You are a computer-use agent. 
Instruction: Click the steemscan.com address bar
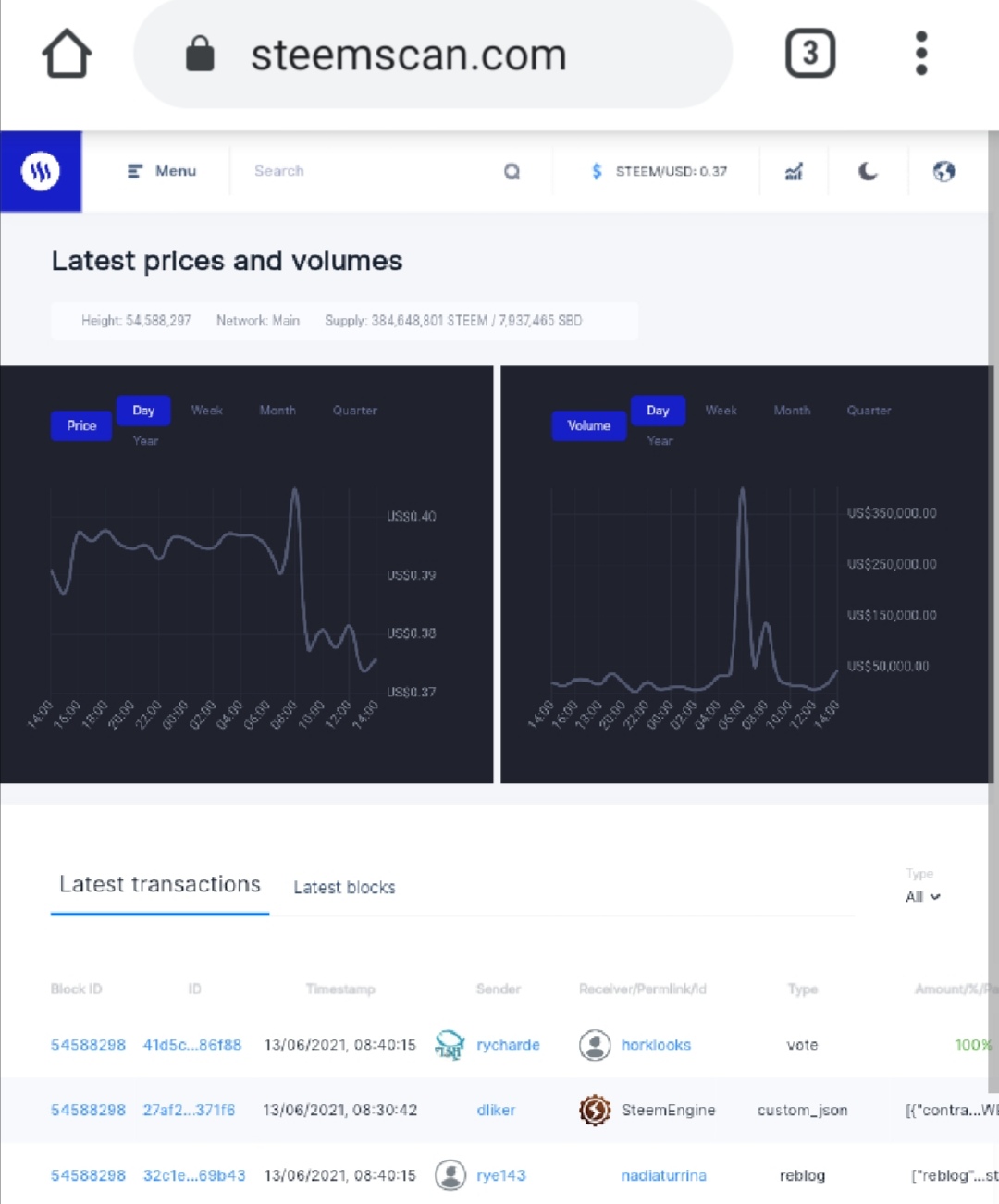(433, 54)
